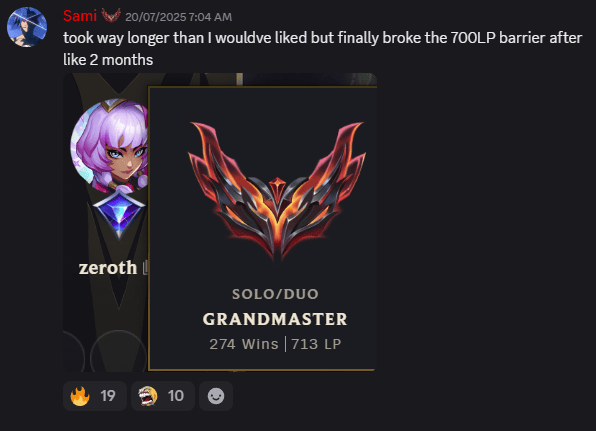Viewport: 596px width, 431px height.
Task: Click the Grandmaster emblem crest
Action: click(277, 190)
